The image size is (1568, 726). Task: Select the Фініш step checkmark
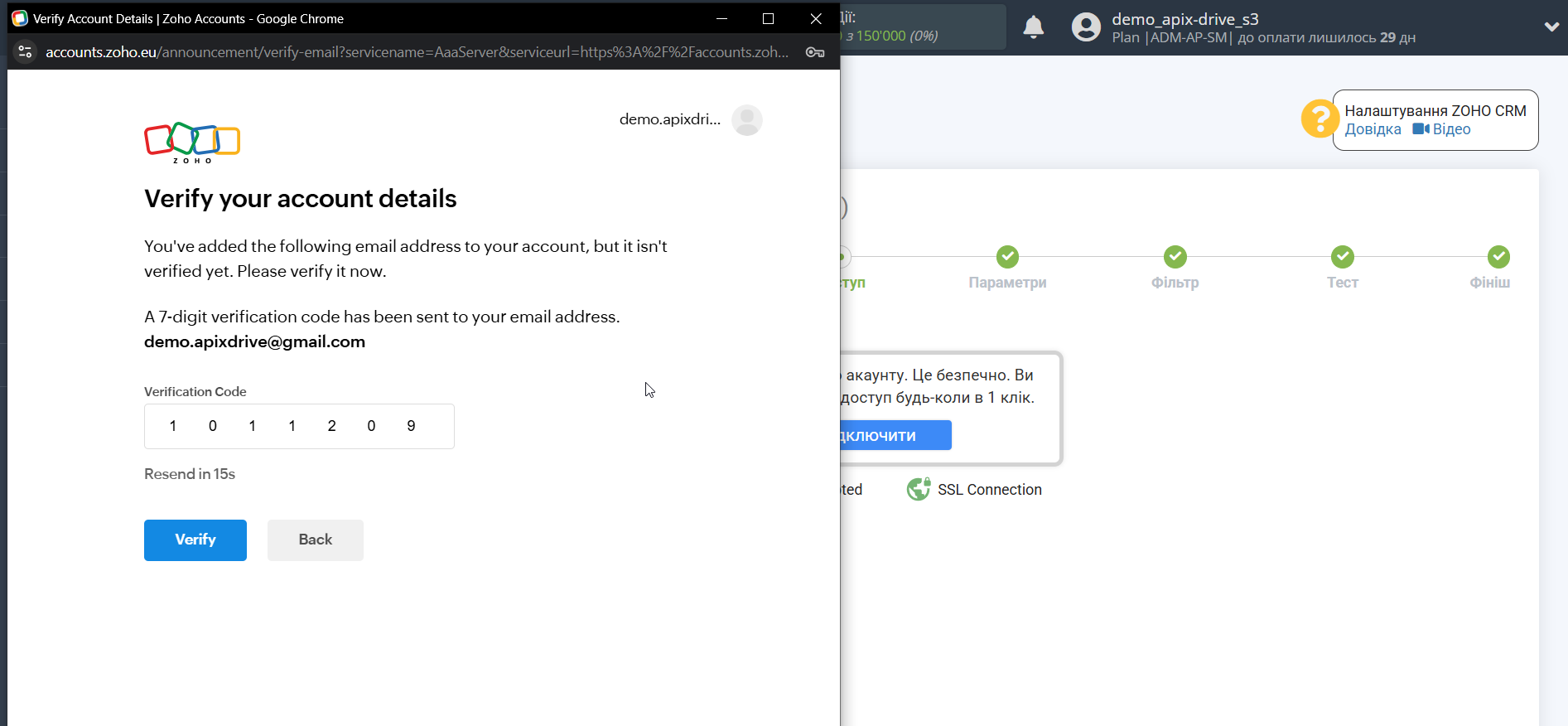(x=1498, y=257)
